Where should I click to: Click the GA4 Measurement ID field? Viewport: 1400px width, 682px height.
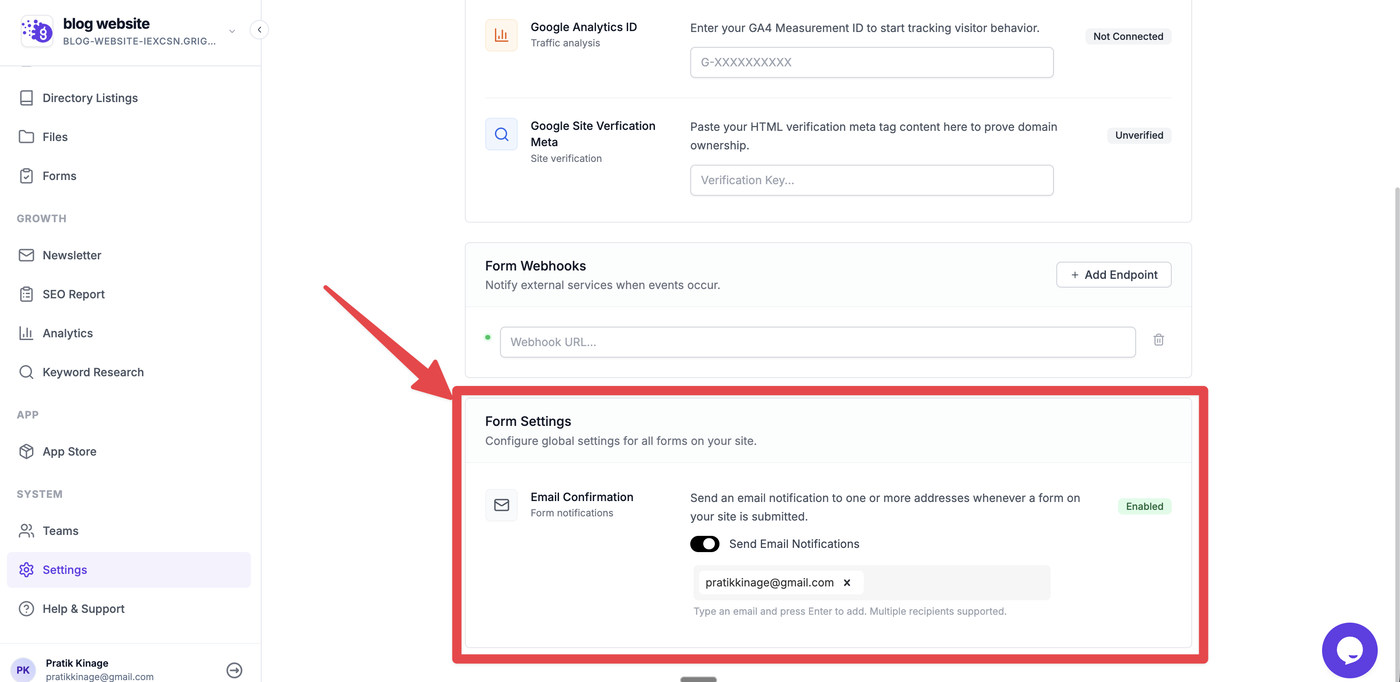pyautogui.click(x=871, y=62)
